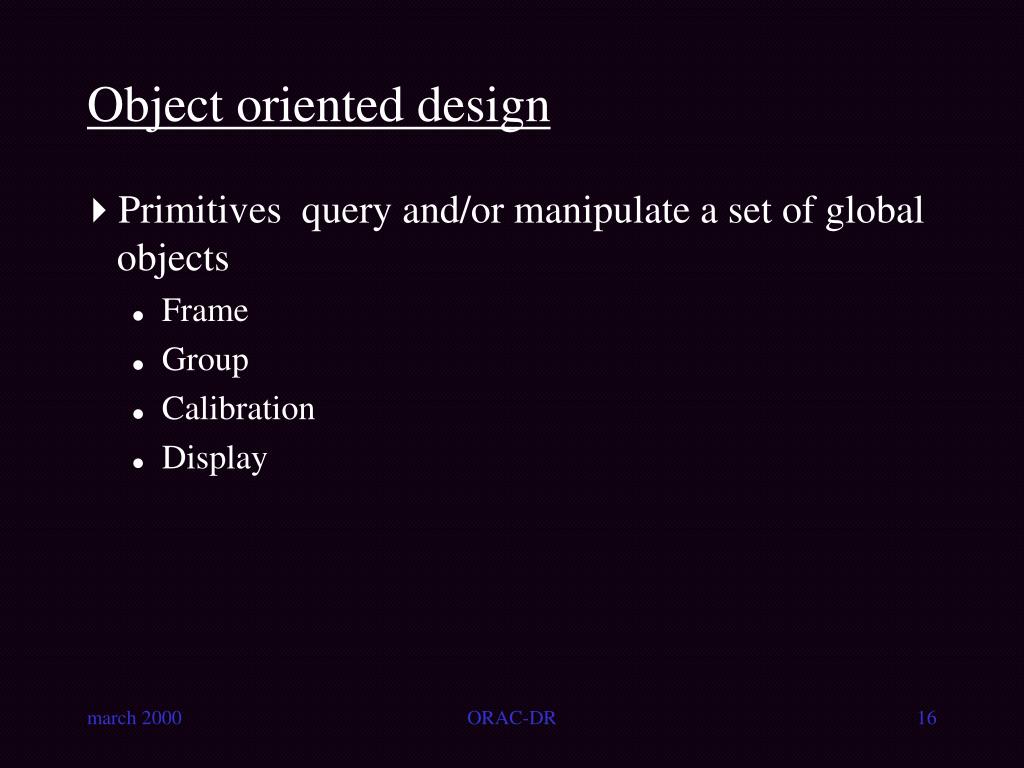Click the 'Display' bullet item
This screenshot has height=768, width=1024.
pyautogui.click(x=214, y=458)
